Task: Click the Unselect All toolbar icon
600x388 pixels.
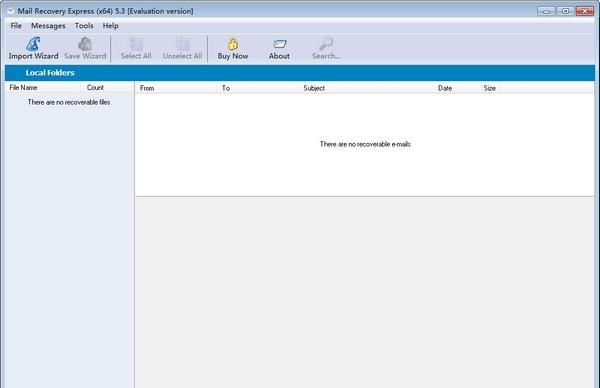Action: [182, 49]
